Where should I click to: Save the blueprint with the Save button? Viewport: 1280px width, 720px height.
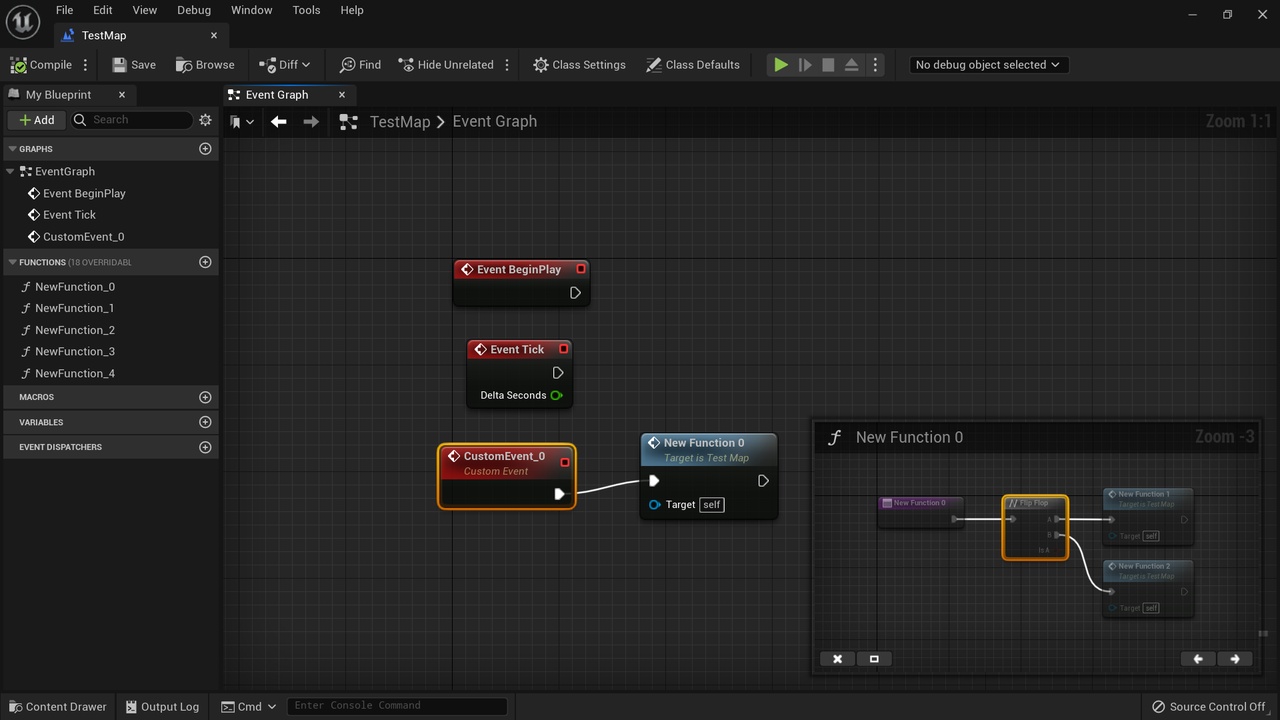pos(134,64)
